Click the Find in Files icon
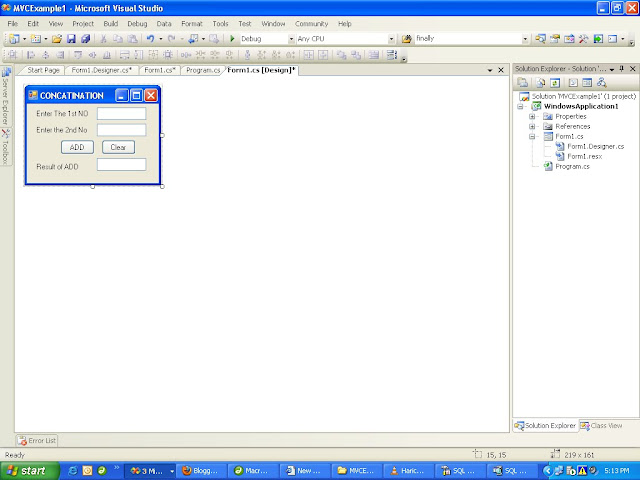Screen dimensions: 640x480 pyautogui.click(x=407, y=39)
